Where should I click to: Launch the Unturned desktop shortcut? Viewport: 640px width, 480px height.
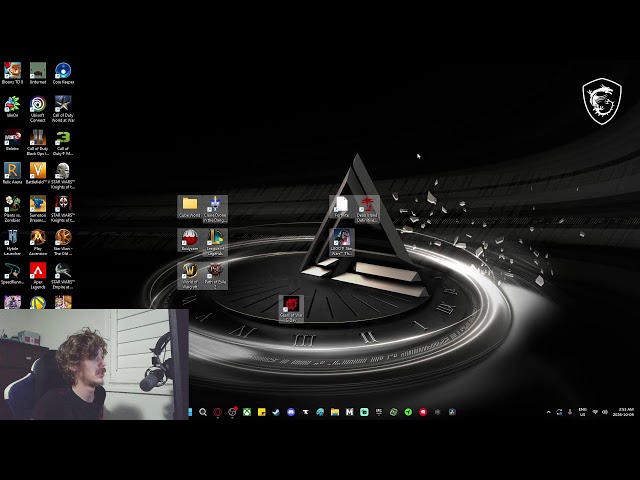(x=38, y=73)
